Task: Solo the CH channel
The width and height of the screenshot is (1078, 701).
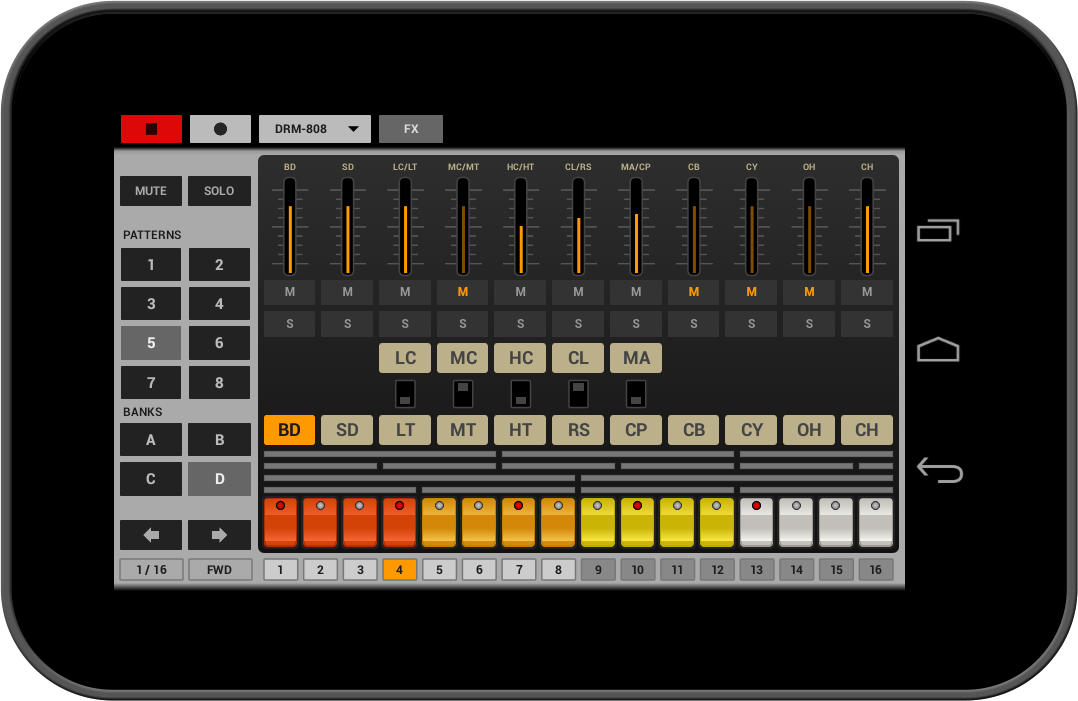Action: pos(867,324)
